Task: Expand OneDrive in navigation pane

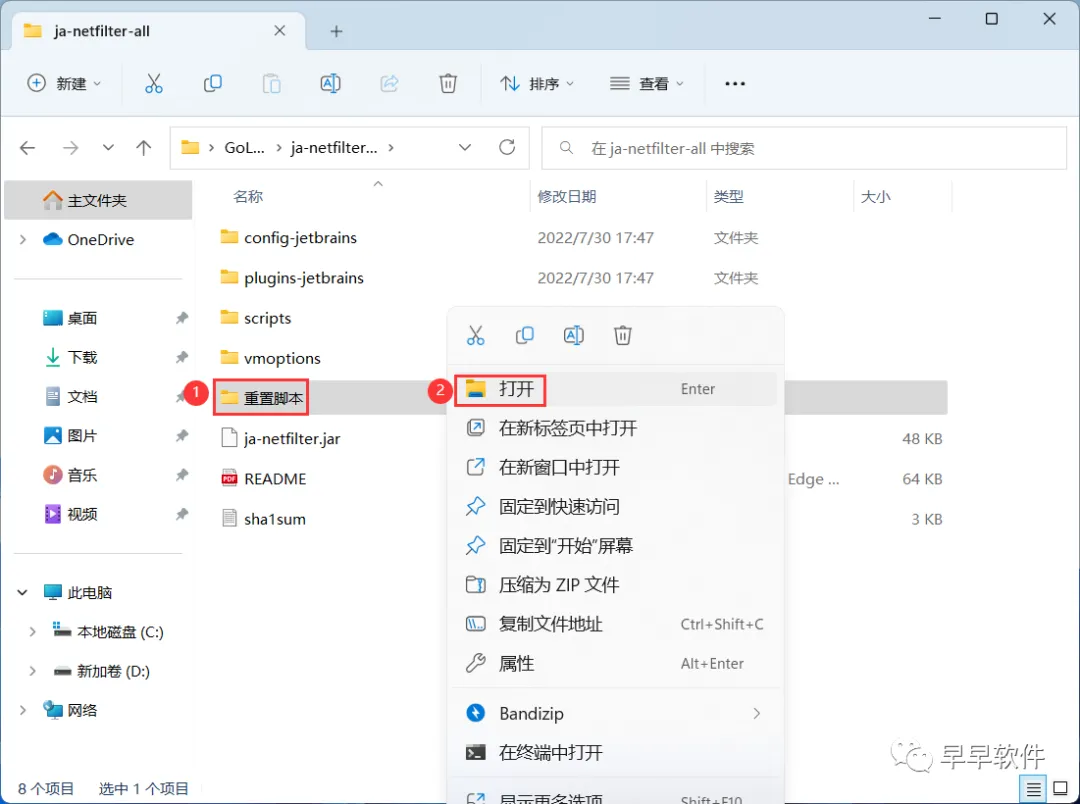Action: (x=23, y=240)
